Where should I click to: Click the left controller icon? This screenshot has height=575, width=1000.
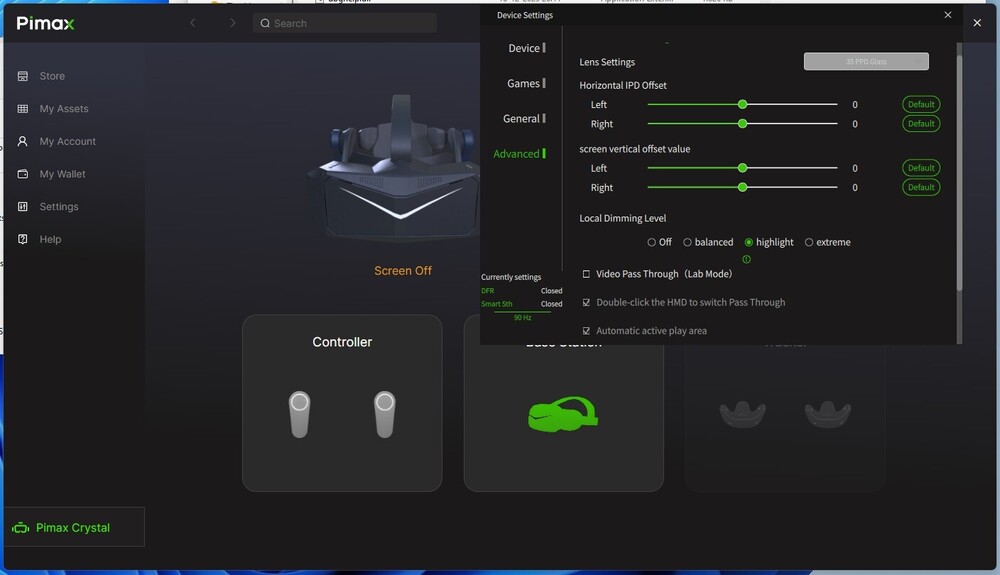point(300,414)
